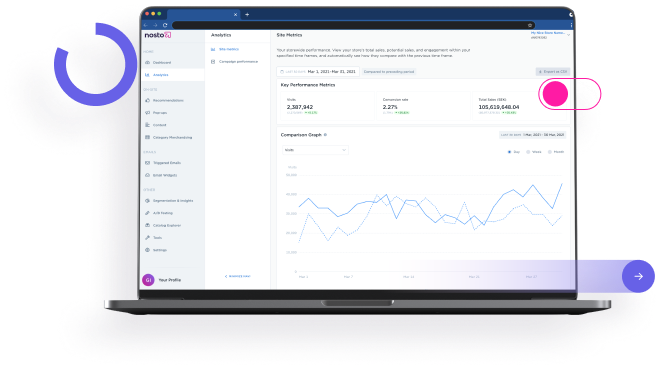Select Analytics in the sidebar
The image size is (661, 369).
pyautogui.click(x=173, y=75)
